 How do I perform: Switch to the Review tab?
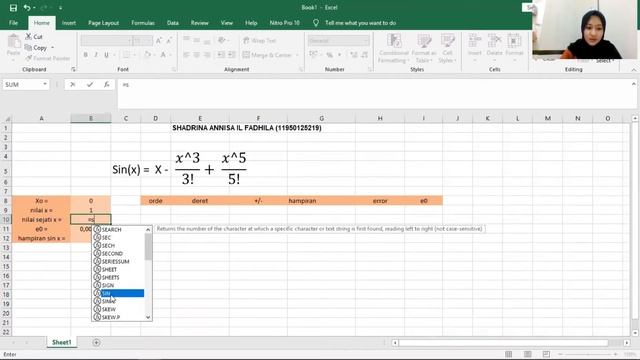point(200,23)
